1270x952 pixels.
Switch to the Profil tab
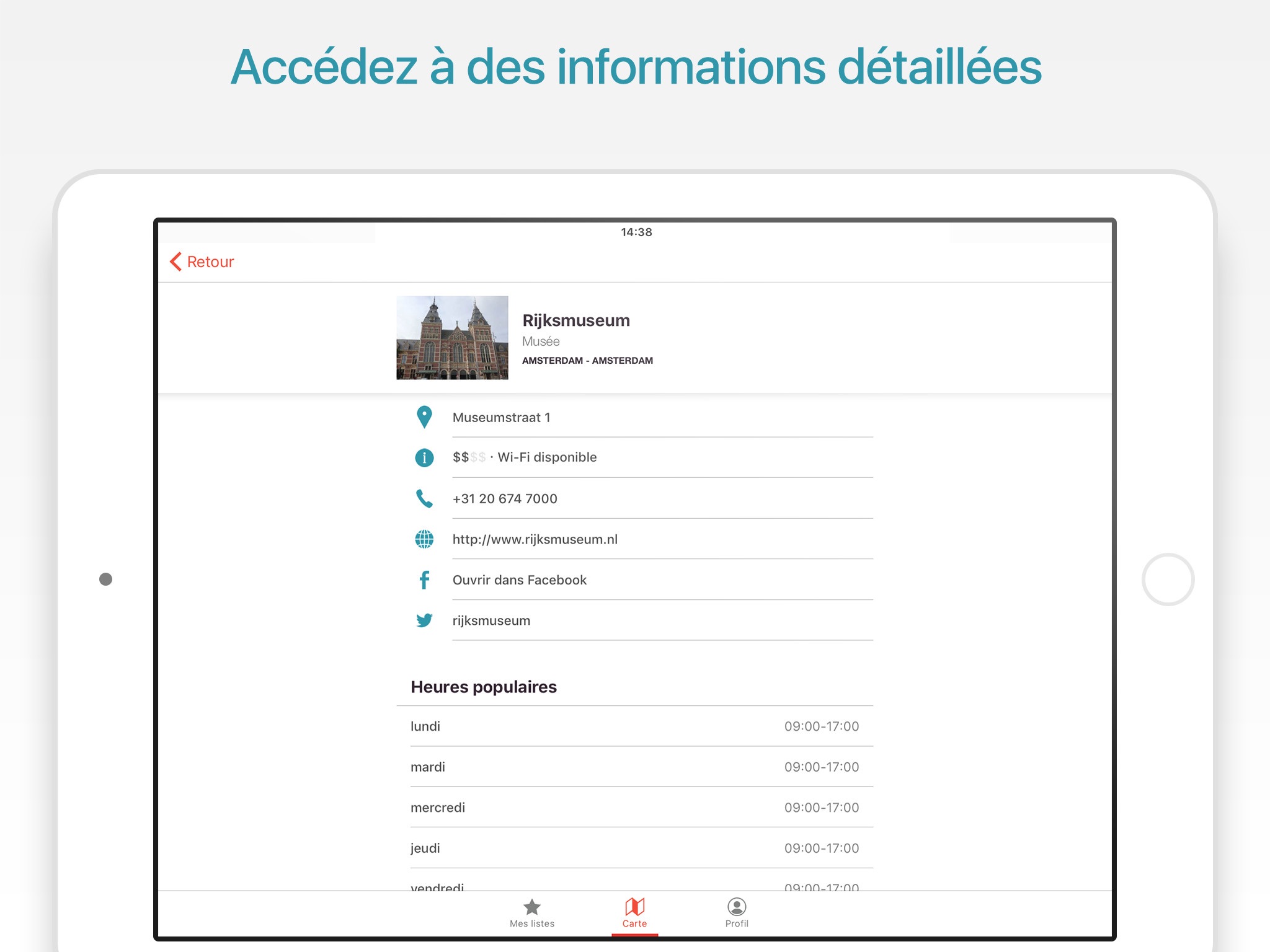737,913
